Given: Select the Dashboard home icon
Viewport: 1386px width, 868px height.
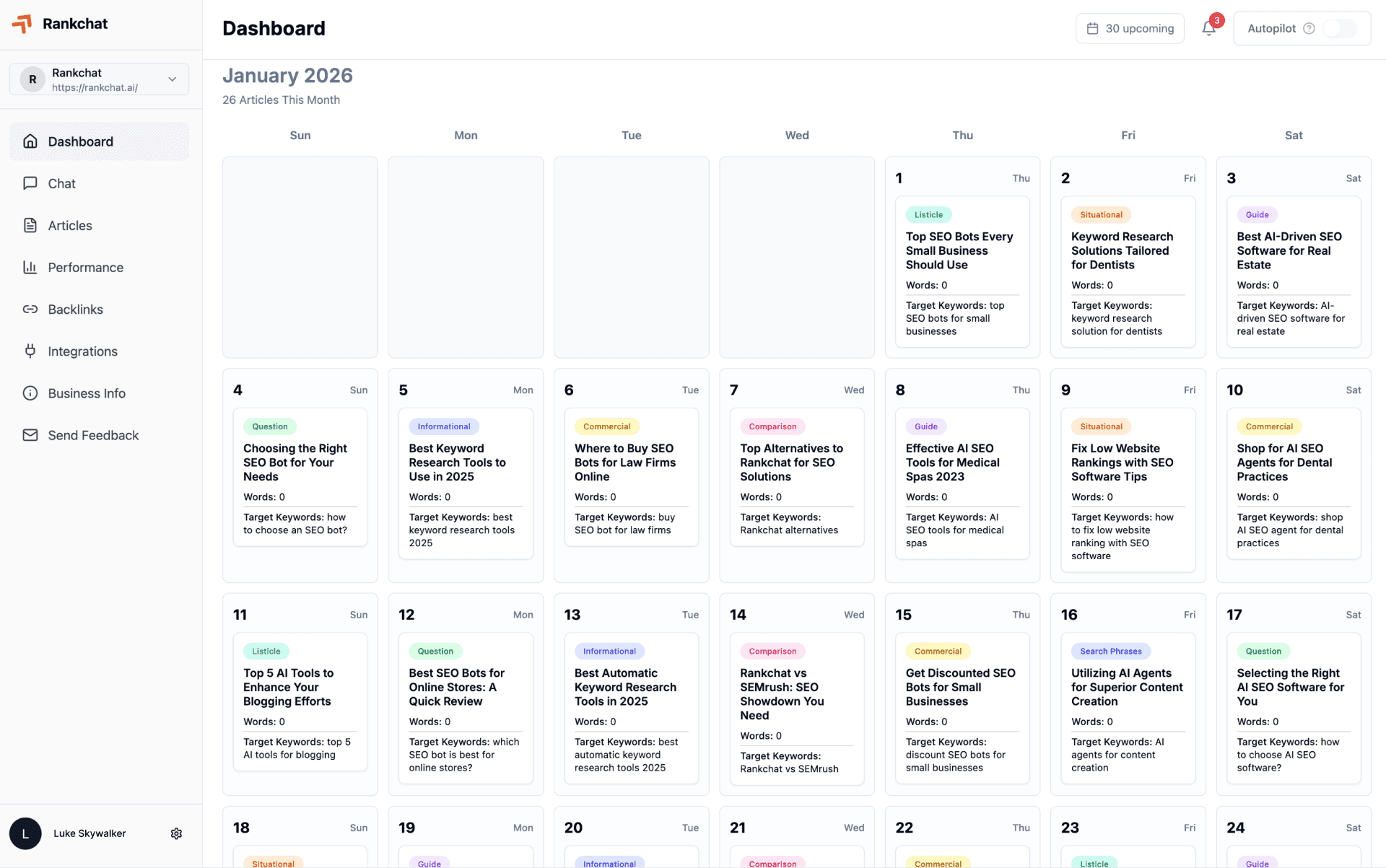Looking at the screenshot, I should coord(30,141).
